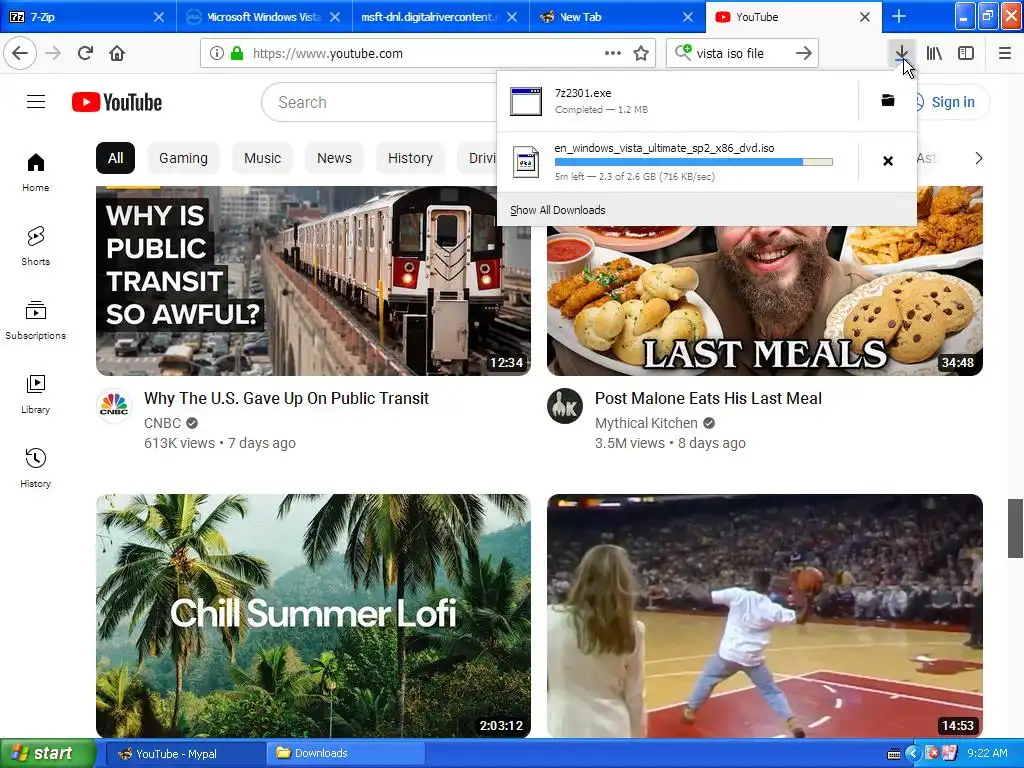Image resolution: width=1024 pixels, height=768 pixels.
Task: Go to YouTube Home in sidebar
Action: pyautogui.click(x=35, y=172)
